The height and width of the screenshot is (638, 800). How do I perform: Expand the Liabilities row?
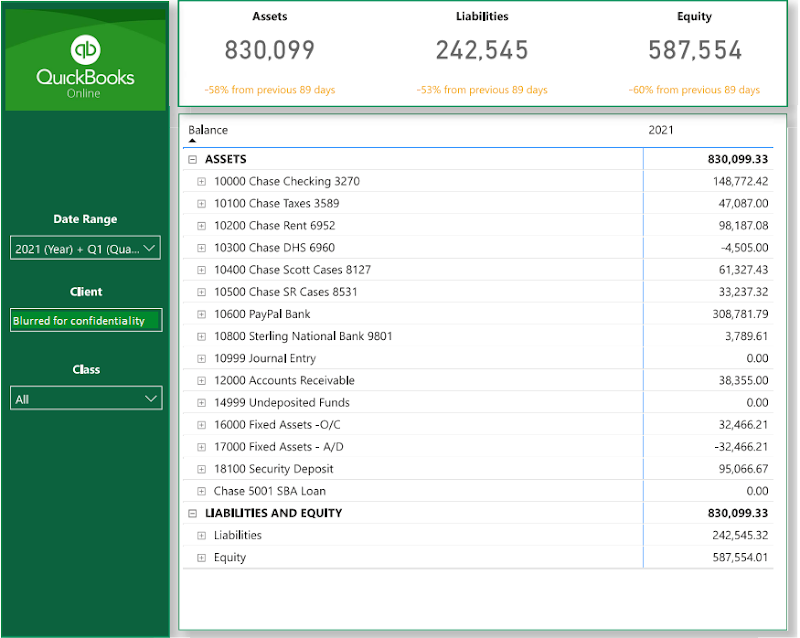coord(202,535)
